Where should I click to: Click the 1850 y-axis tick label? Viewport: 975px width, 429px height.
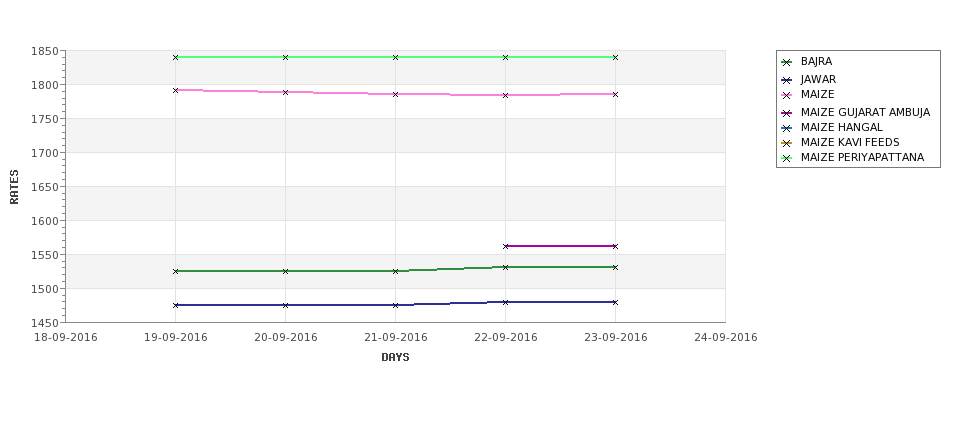(45, 52)
